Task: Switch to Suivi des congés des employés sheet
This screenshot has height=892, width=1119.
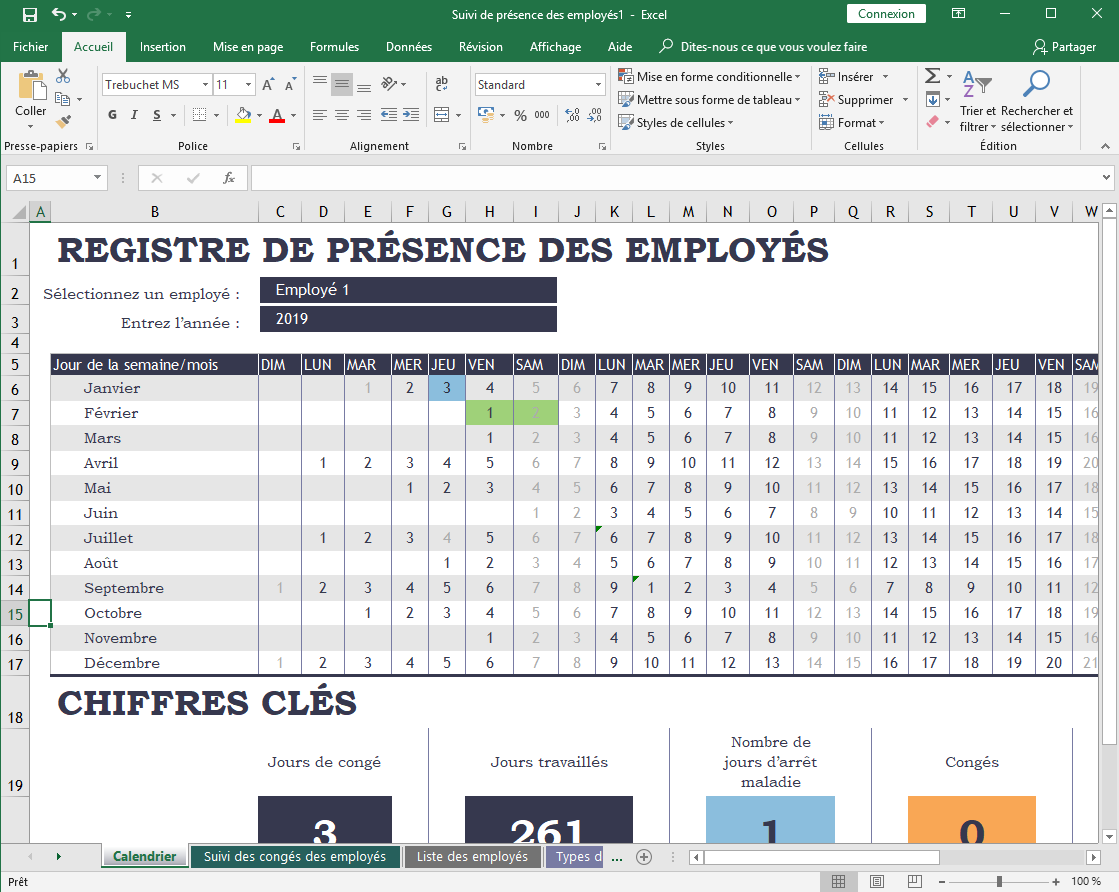Action: pos(295,856)
